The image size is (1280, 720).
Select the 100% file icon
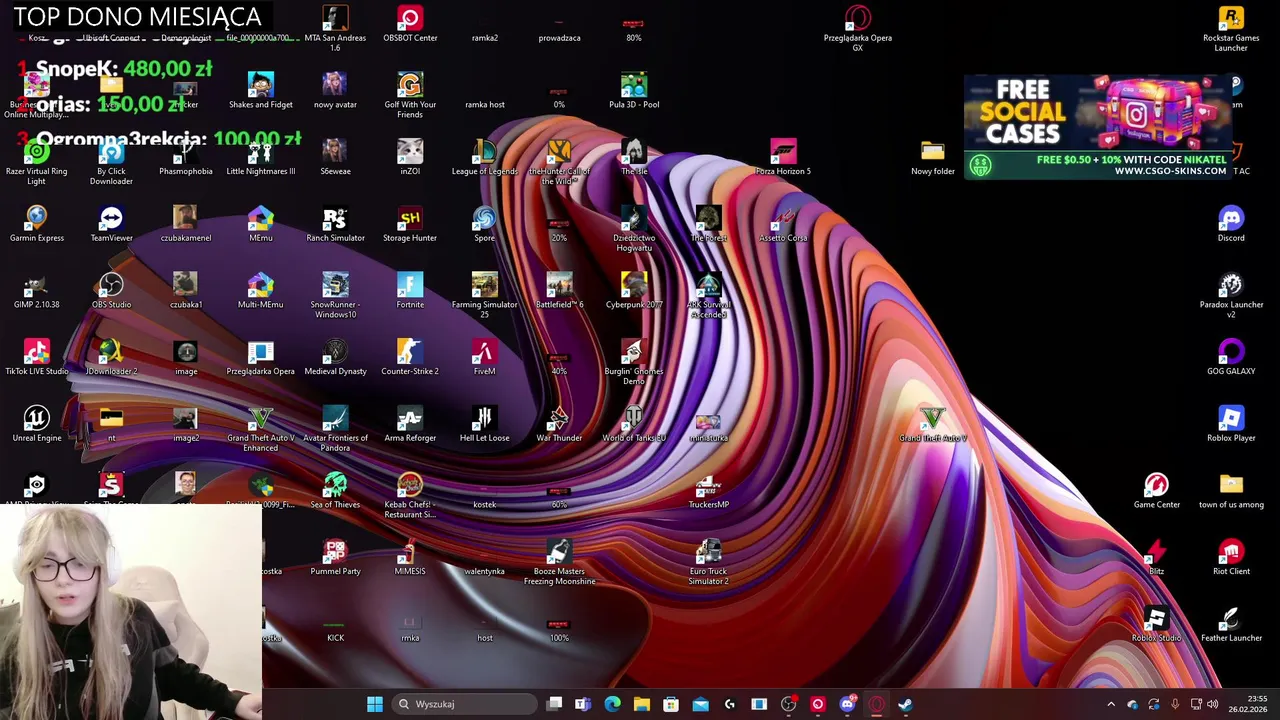pyautogui.click(x=559, y=625)
